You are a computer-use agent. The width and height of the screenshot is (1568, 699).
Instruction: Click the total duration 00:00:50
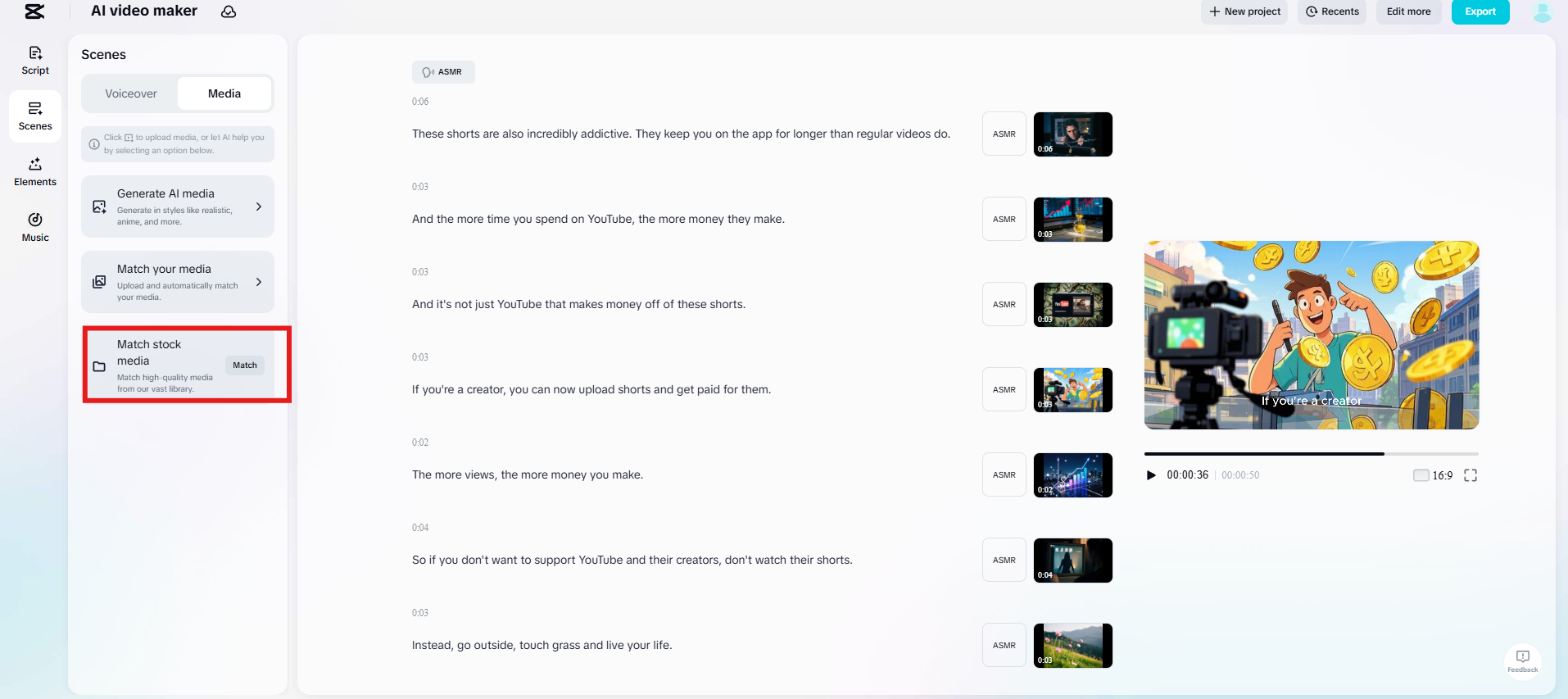click(1240, 475)
